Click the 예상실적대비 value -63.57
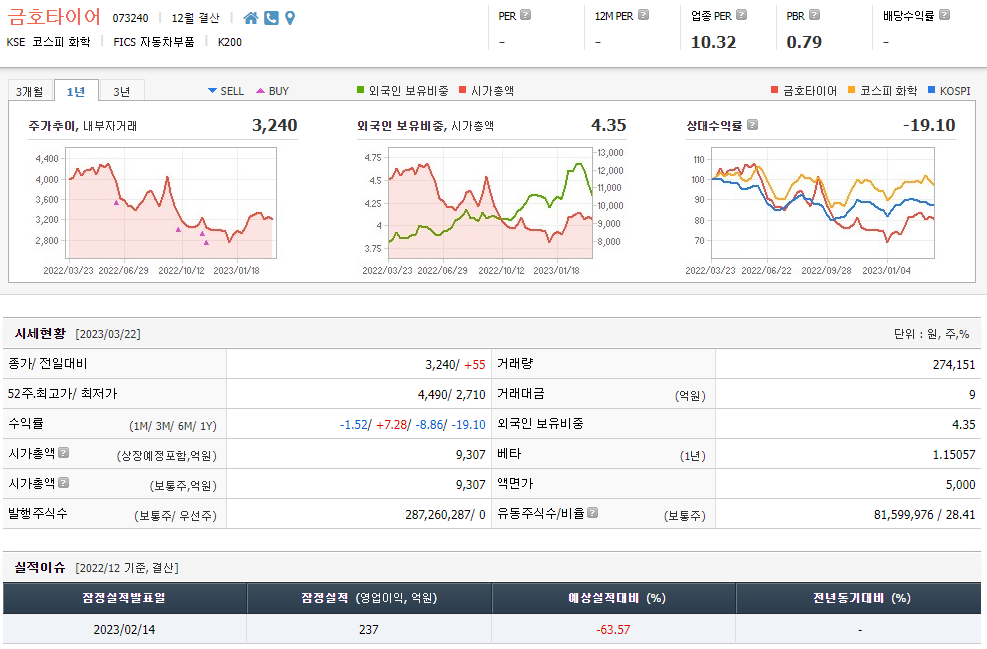Viewport: 987px width, 649px height. point(613,629)
